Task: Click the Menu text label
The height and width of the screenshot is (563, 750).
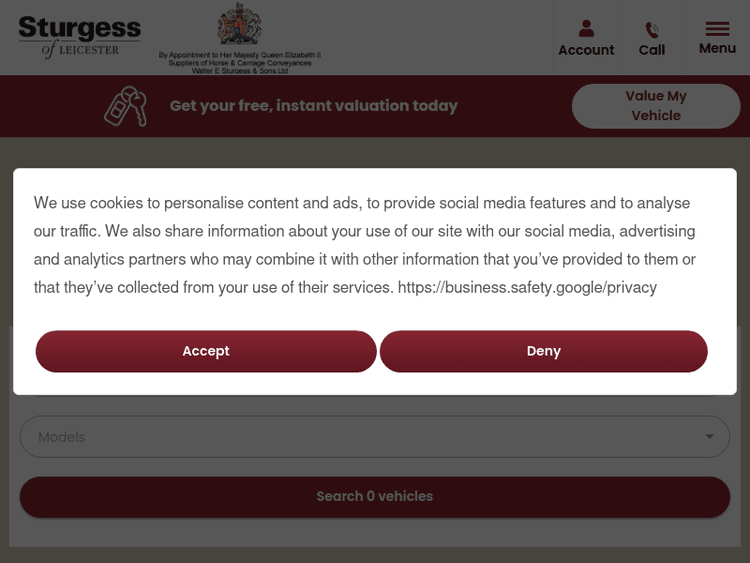Action: (x=717, y=48)
